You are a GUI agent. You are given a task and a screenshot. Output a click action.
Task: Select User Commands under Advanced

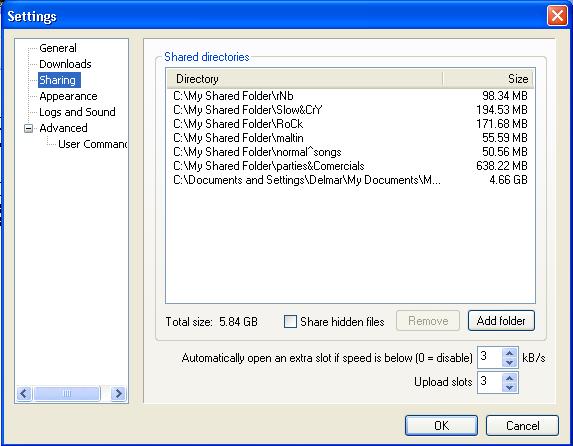pyautogui.click(x=92, y=144)
